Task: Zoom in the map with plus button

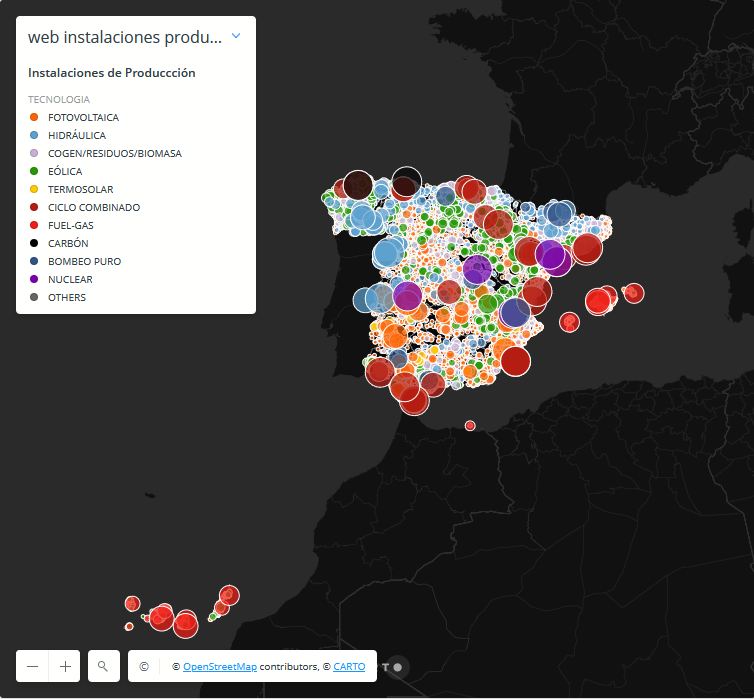Action: [65, 666]
